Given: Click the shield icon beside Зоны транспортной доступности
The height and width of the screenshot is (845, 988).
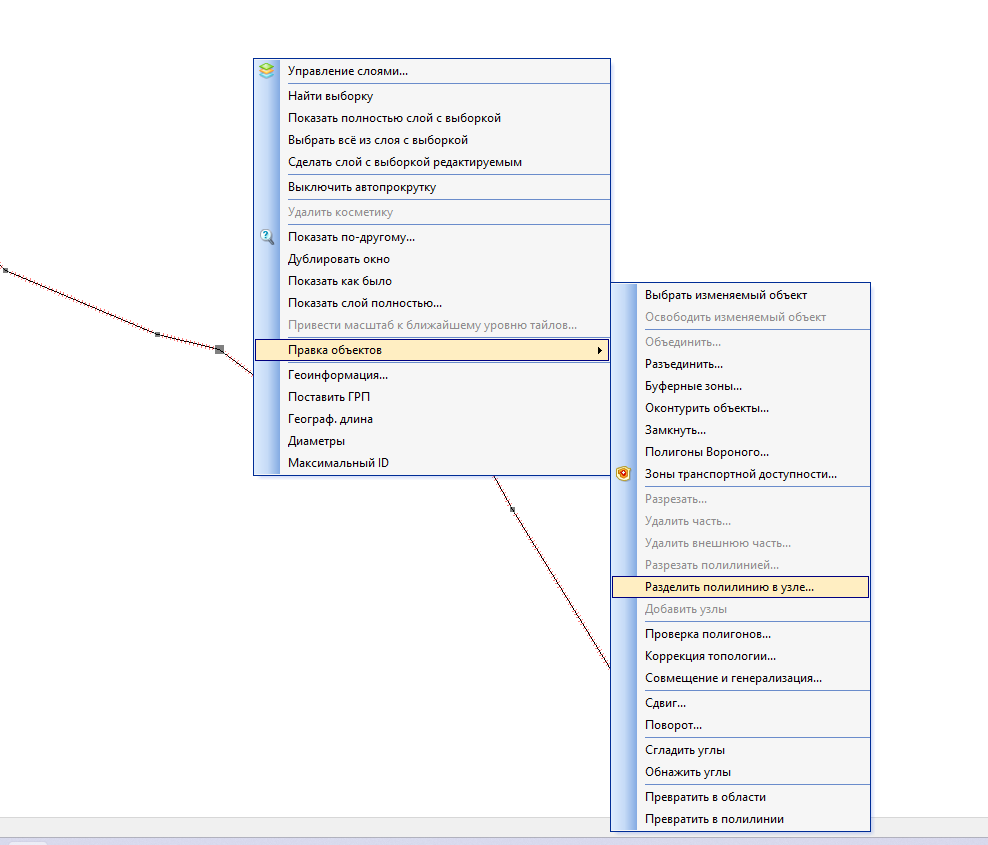Looking at the screenshot, I should point(624,474).
